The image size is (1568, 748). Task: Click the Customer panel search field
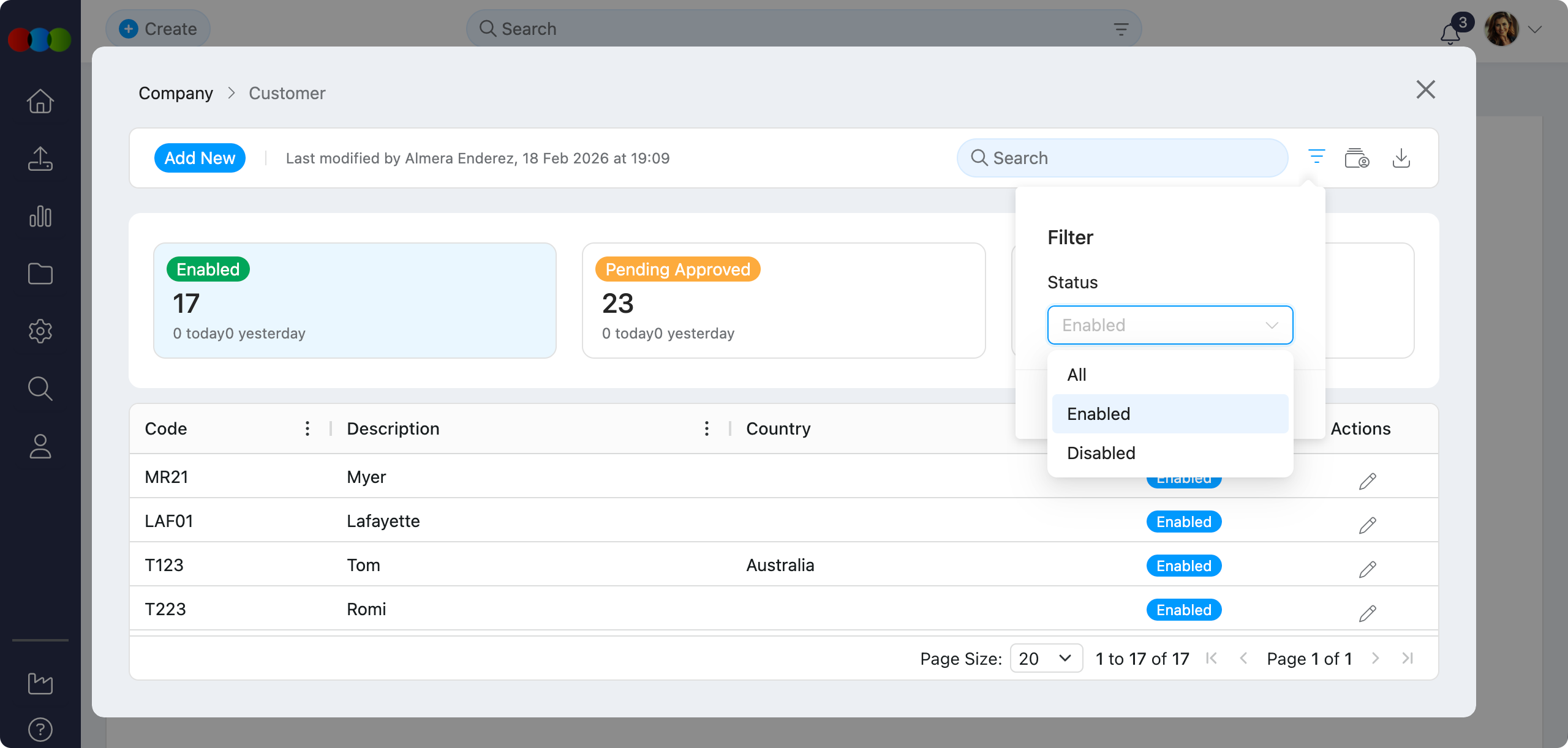point(1122,158)
